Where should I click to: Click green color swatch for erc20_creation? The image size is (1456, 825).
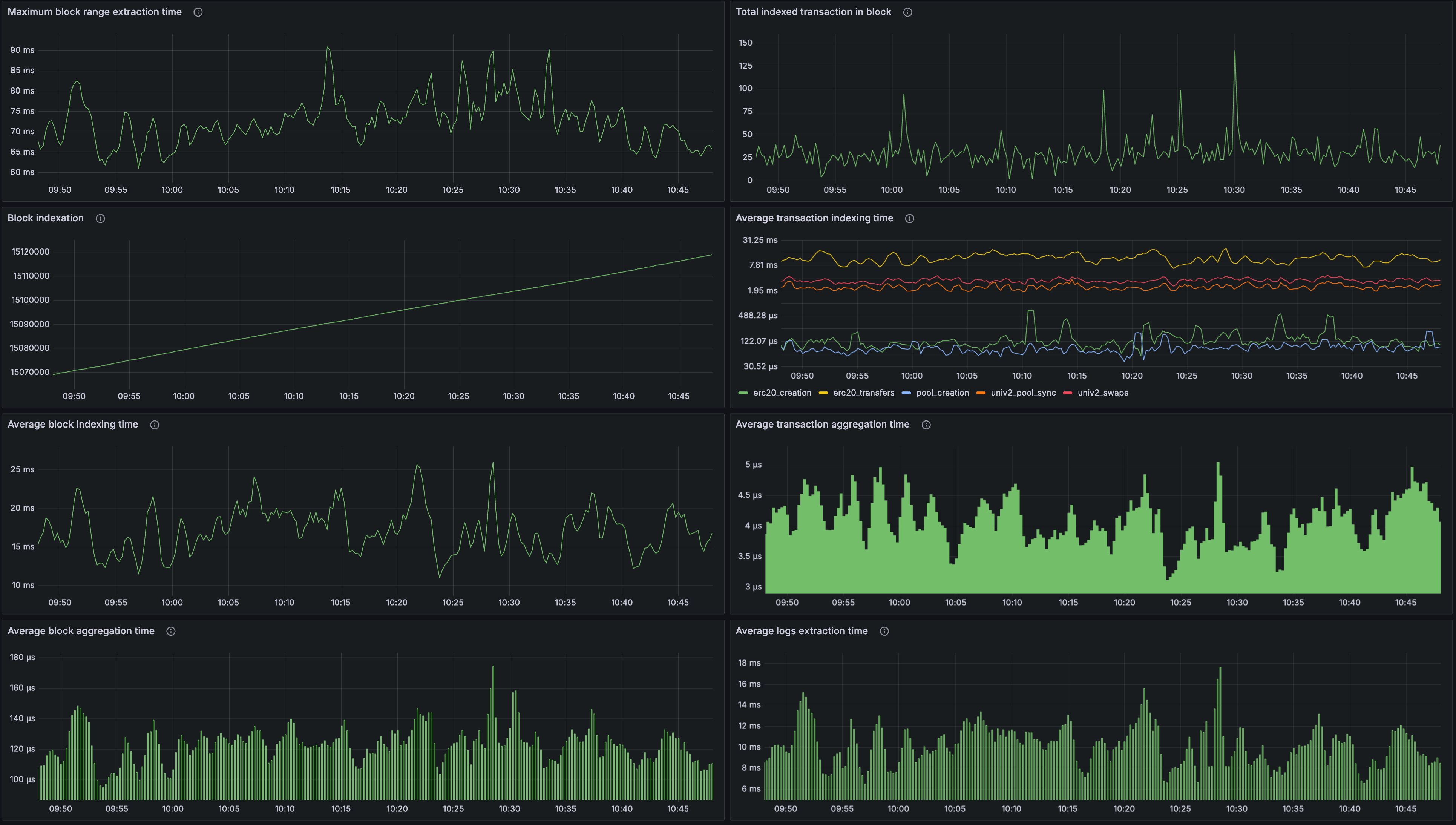click(x=743, y=393)
